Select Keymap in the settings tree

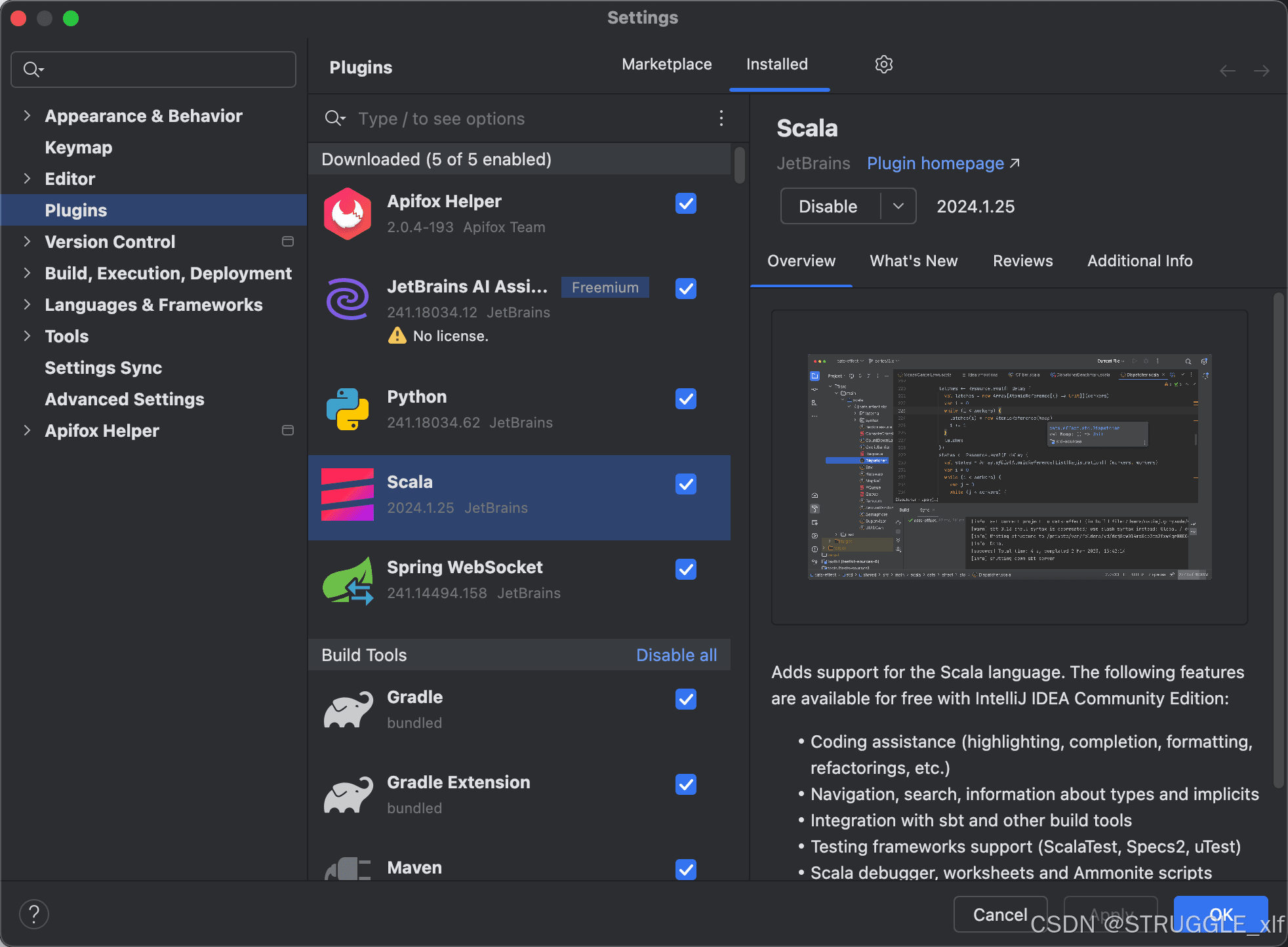[x=79, y=148]
